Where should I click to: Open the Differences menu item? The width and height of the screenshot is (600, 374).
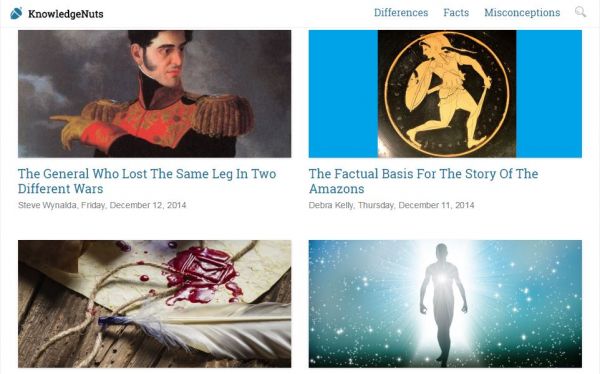pyautogui.click(x=401, y=13)
